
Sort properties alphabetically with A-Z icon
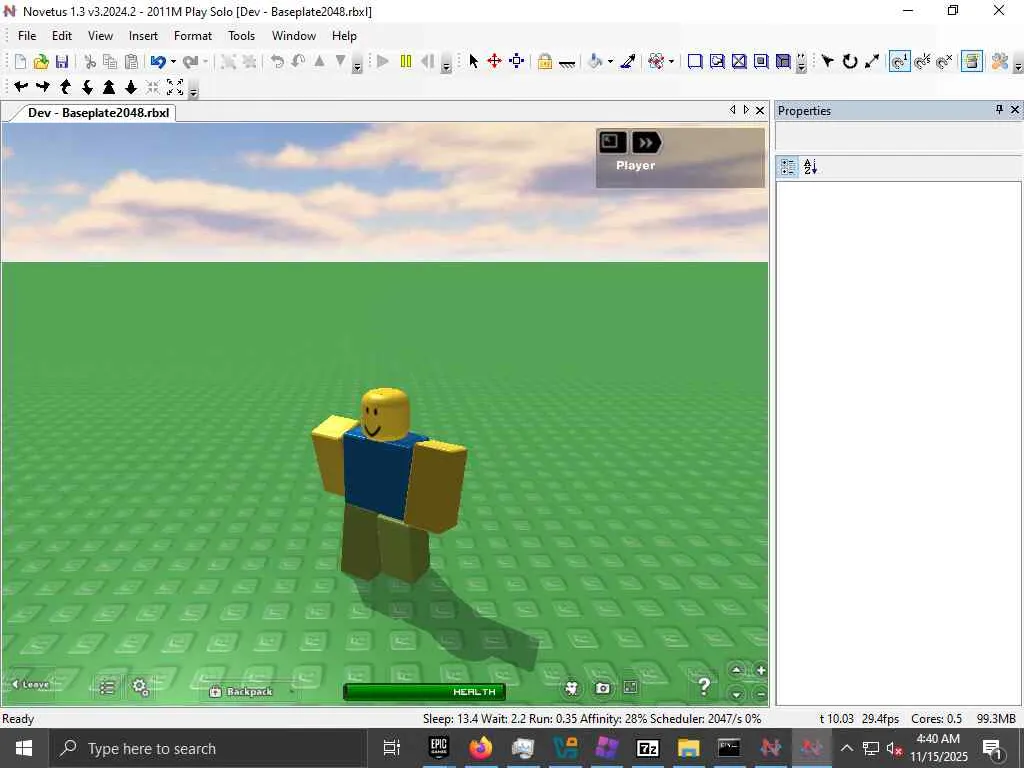point(810,167)
